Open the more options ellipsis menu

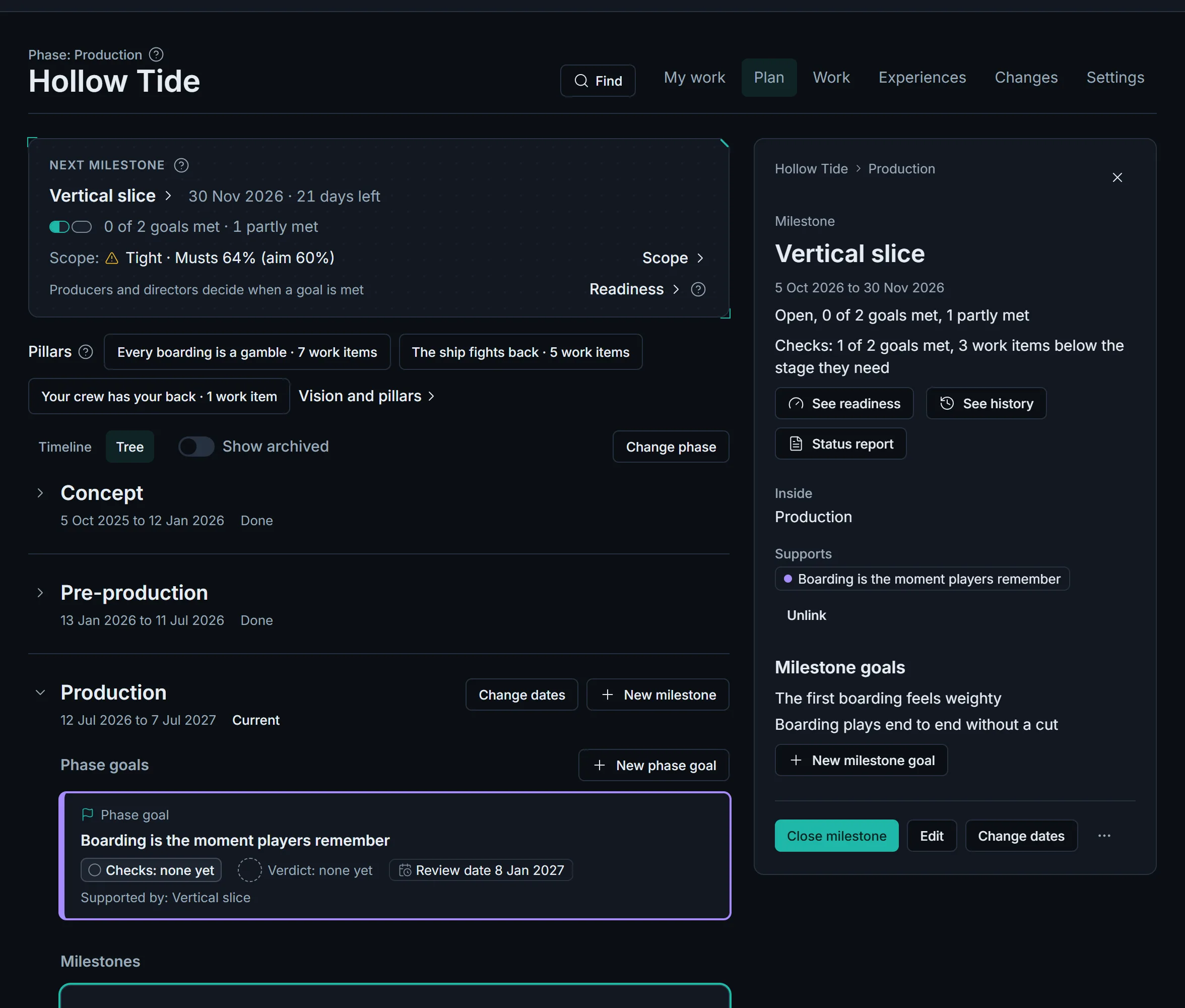[x=1104, y=836]
